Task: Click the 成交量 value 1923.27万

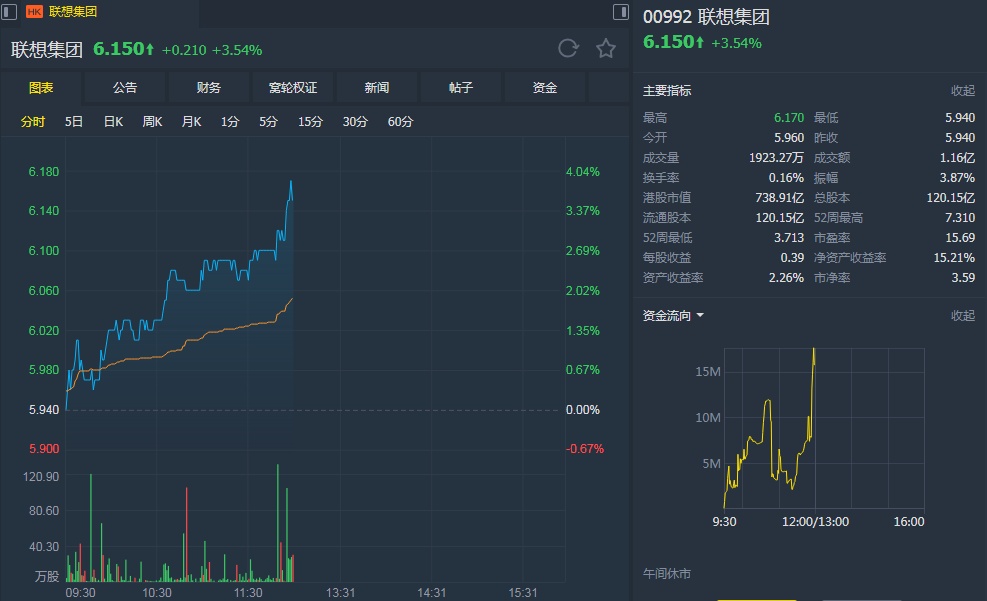Action: tap(776, 157)
